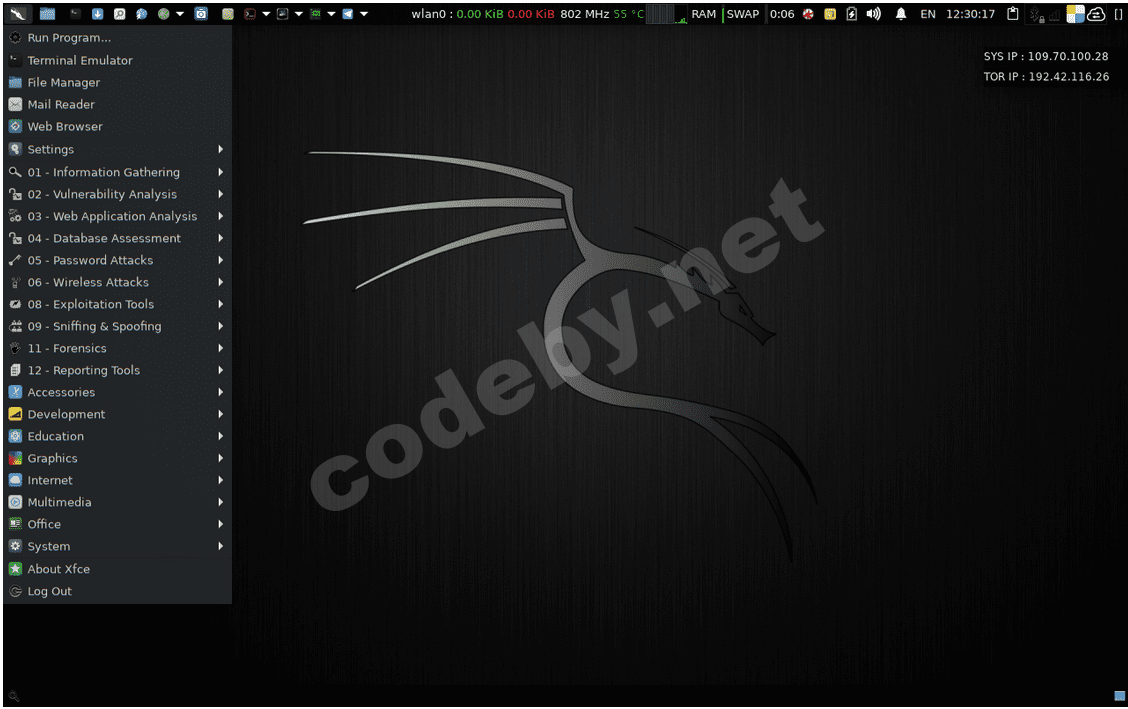Click the blue-yellow weather tray icon

[1075, 14]
